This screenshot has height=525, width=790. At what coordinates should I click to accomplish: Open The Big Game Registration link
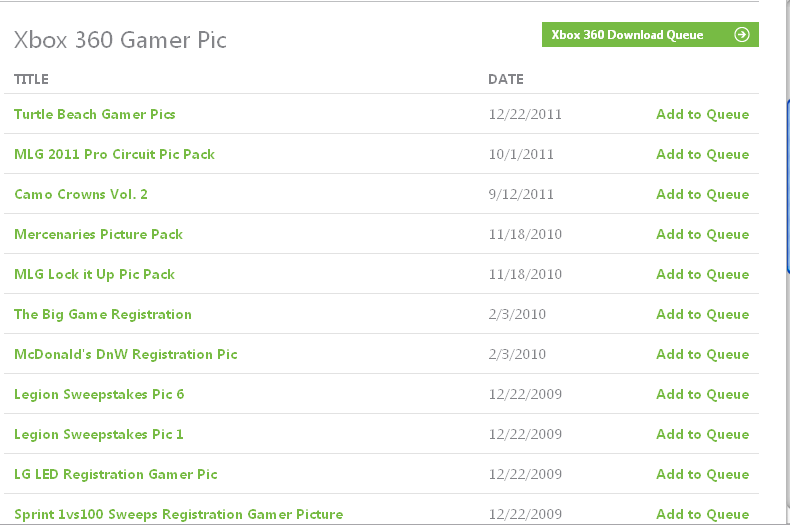(x=103, y=314)
